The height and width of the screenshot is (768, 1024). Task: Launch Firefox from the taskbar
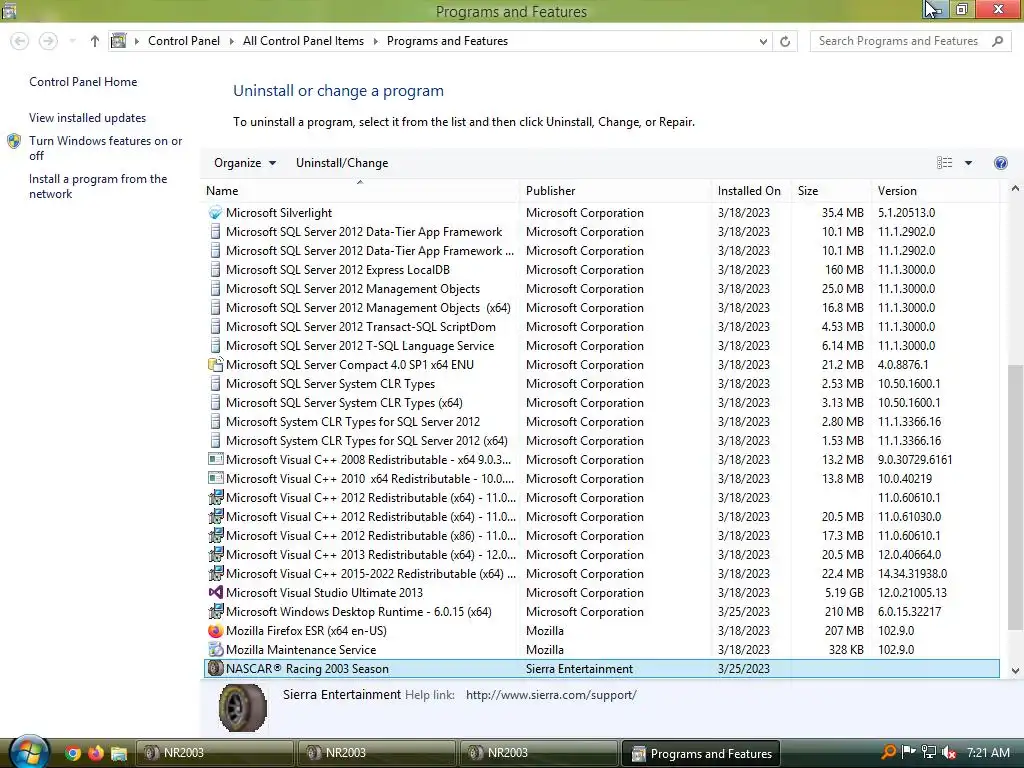[96, 753]
